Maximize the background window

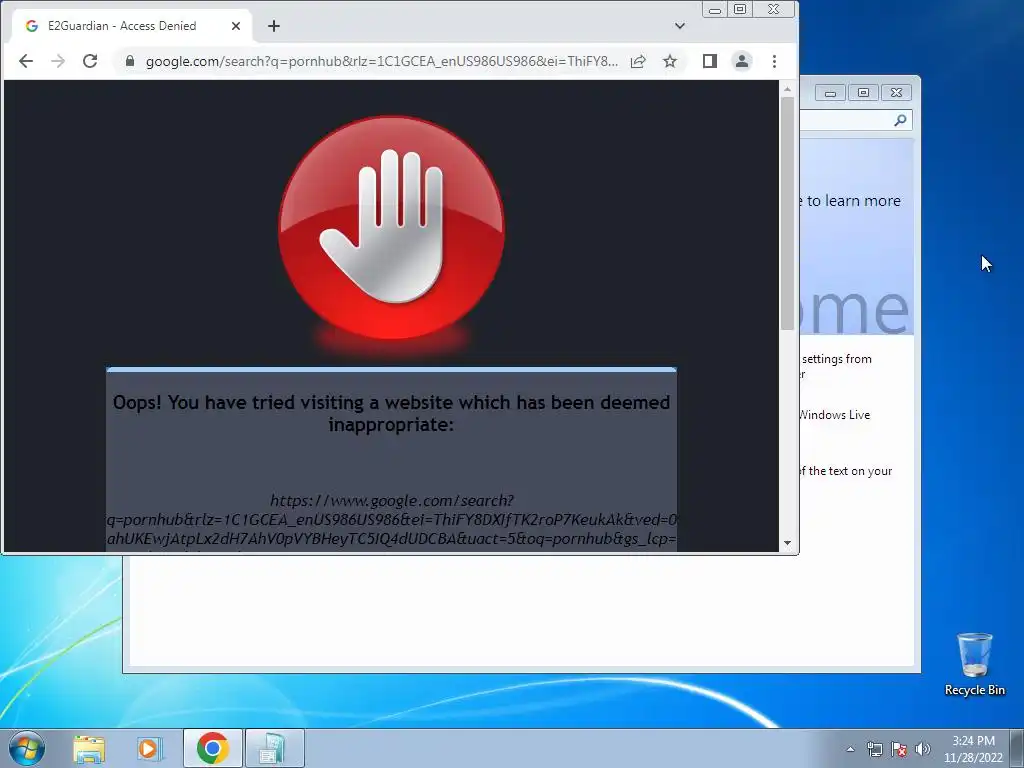point(863,93)
